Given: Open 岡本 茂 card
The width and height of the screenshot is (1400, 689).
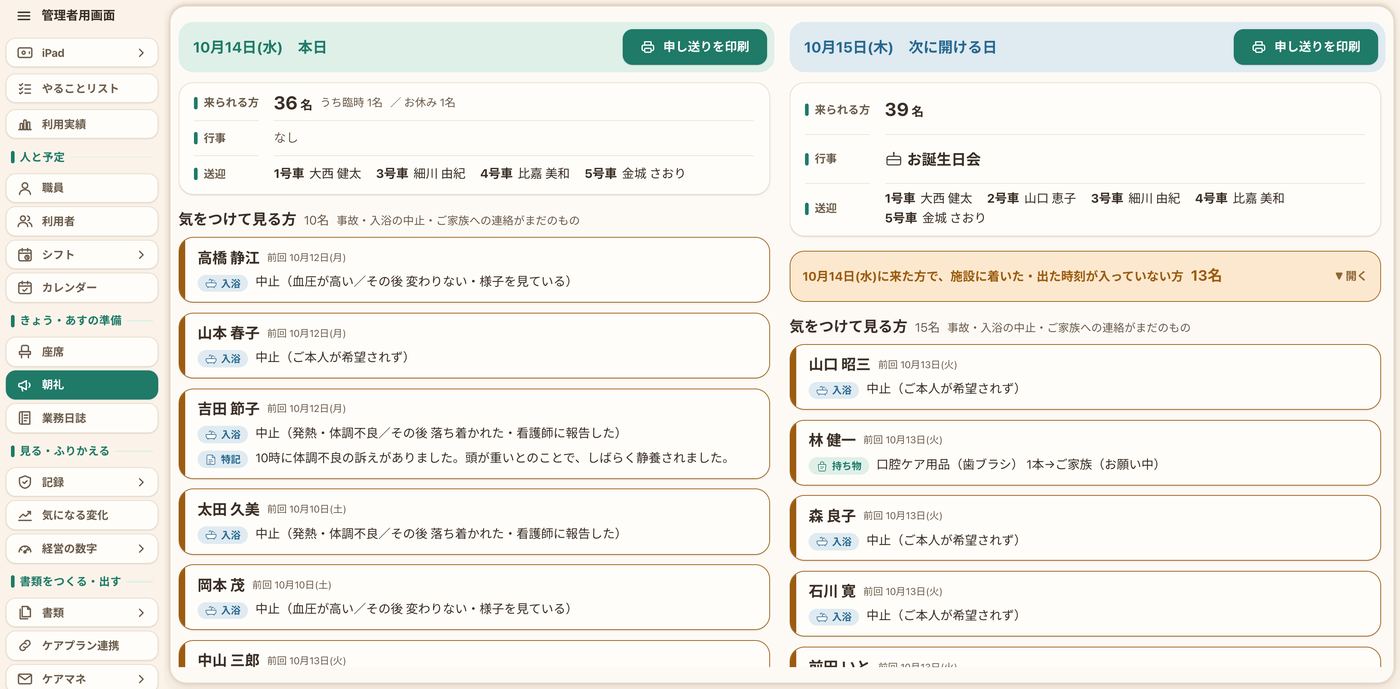Looking at the screenshot, I should click(474, 597).
